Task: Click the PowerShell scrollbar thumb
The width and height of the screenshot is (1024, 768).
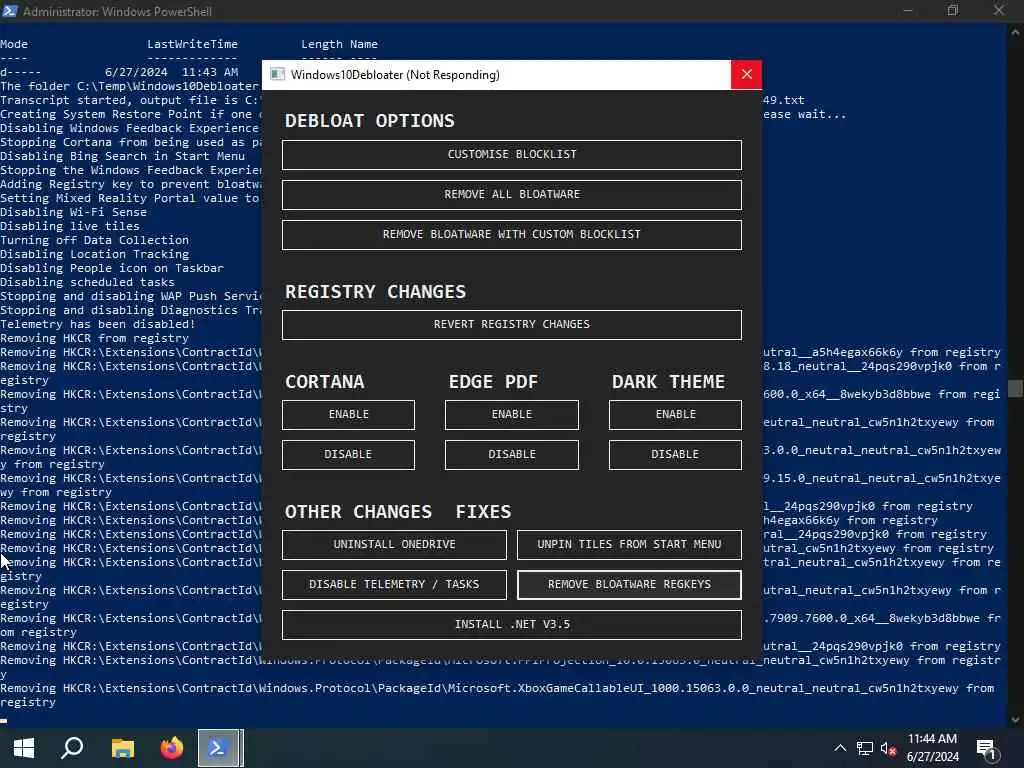Action: coord(1015,388)
